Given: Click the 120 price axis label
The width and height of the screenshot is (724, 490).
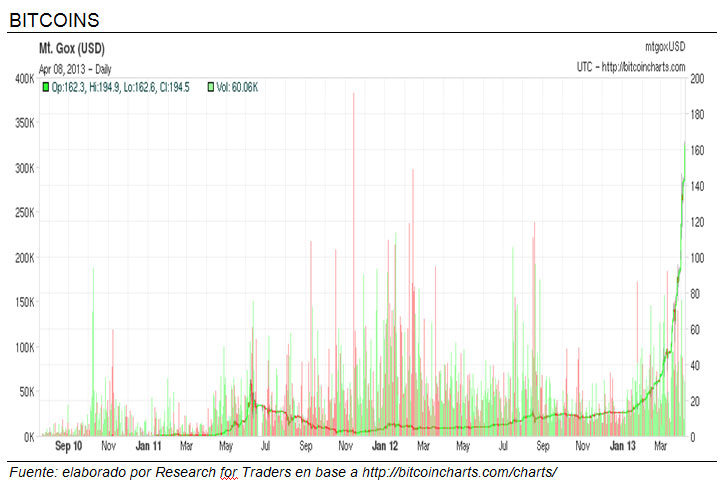Looking at the screenshot, I should pos(697,222).
